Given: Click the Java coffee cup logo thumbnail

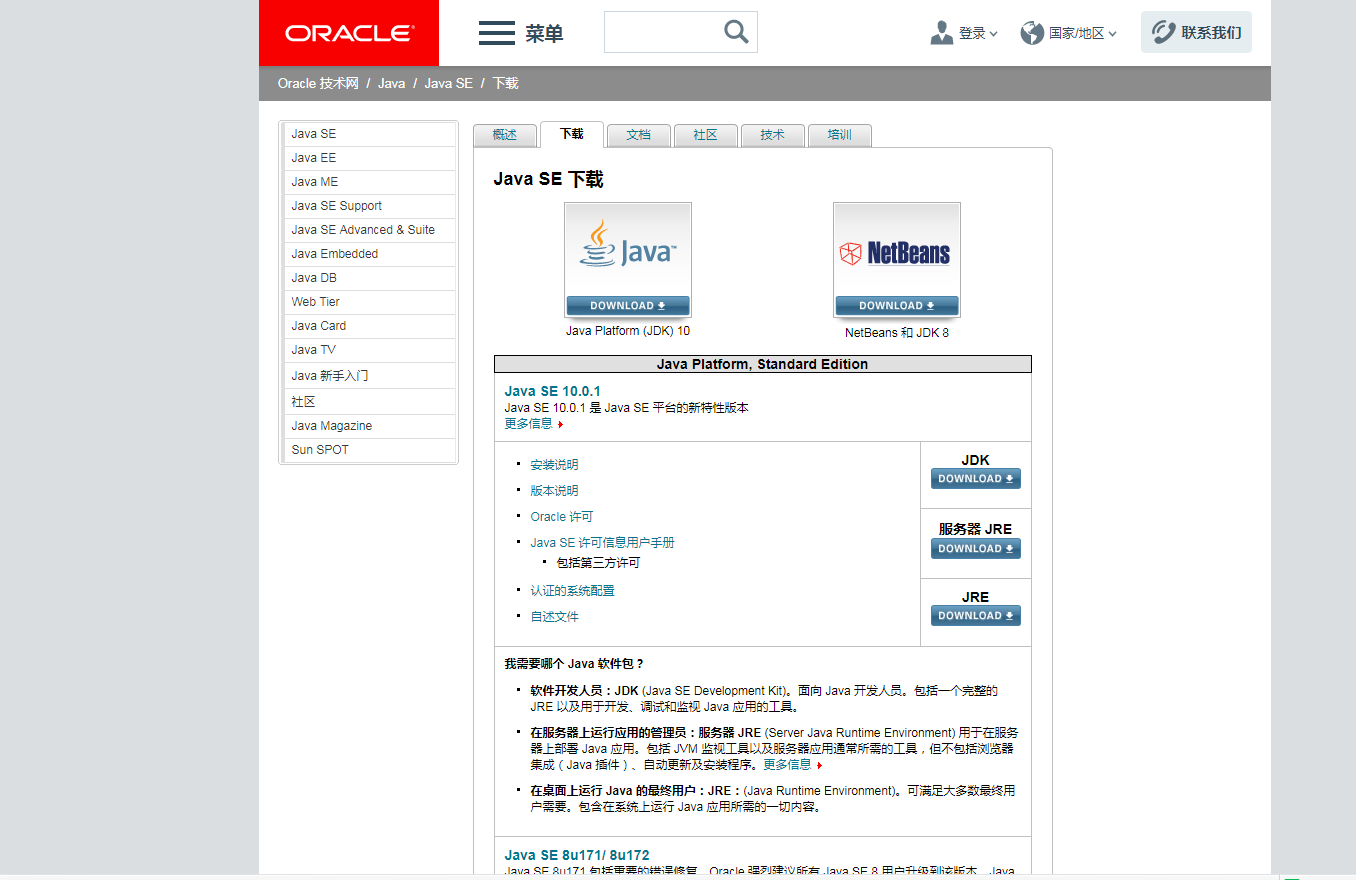Looking at the screenshot, I should [628, 248].
